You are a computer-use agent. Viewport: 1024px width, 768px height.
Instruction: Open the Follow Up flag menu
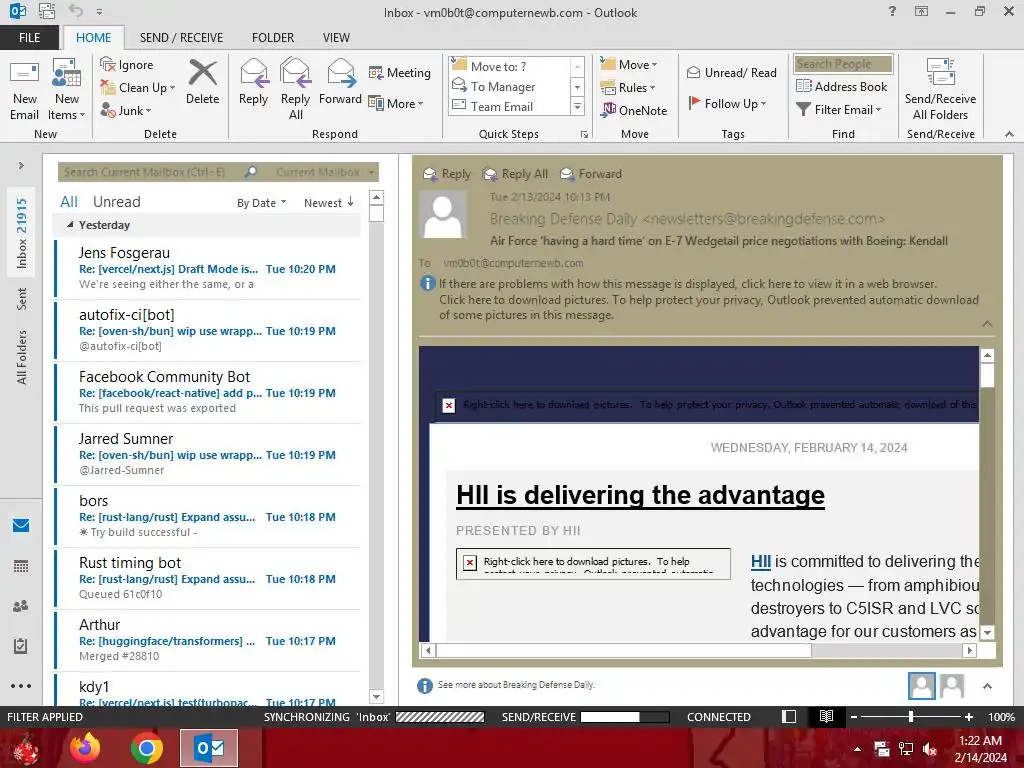point(727,103)
